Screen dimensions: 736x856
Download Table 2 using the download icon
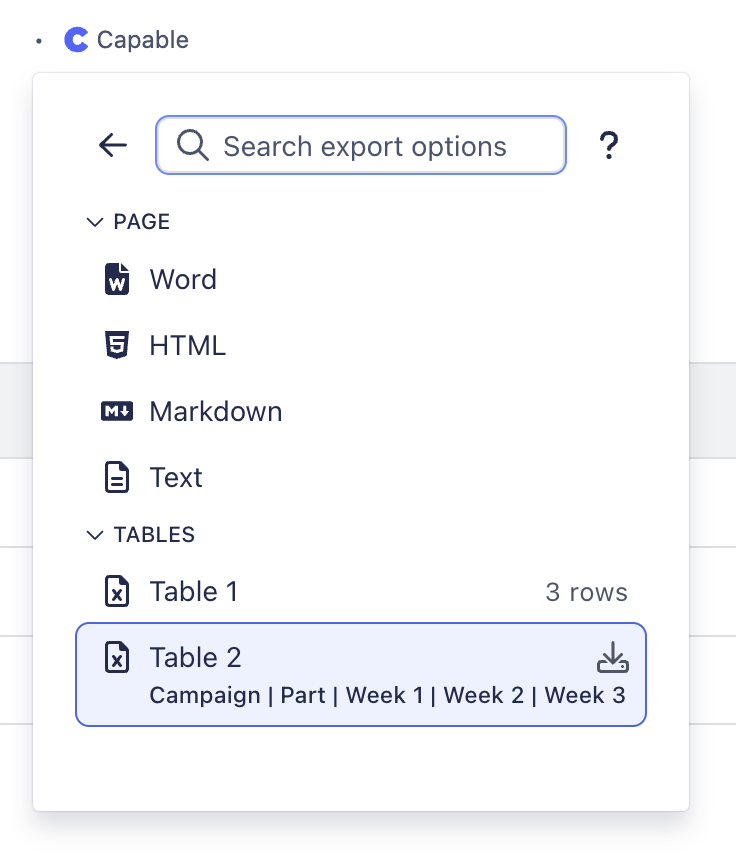pyautogui.click(x=612, y=657)
